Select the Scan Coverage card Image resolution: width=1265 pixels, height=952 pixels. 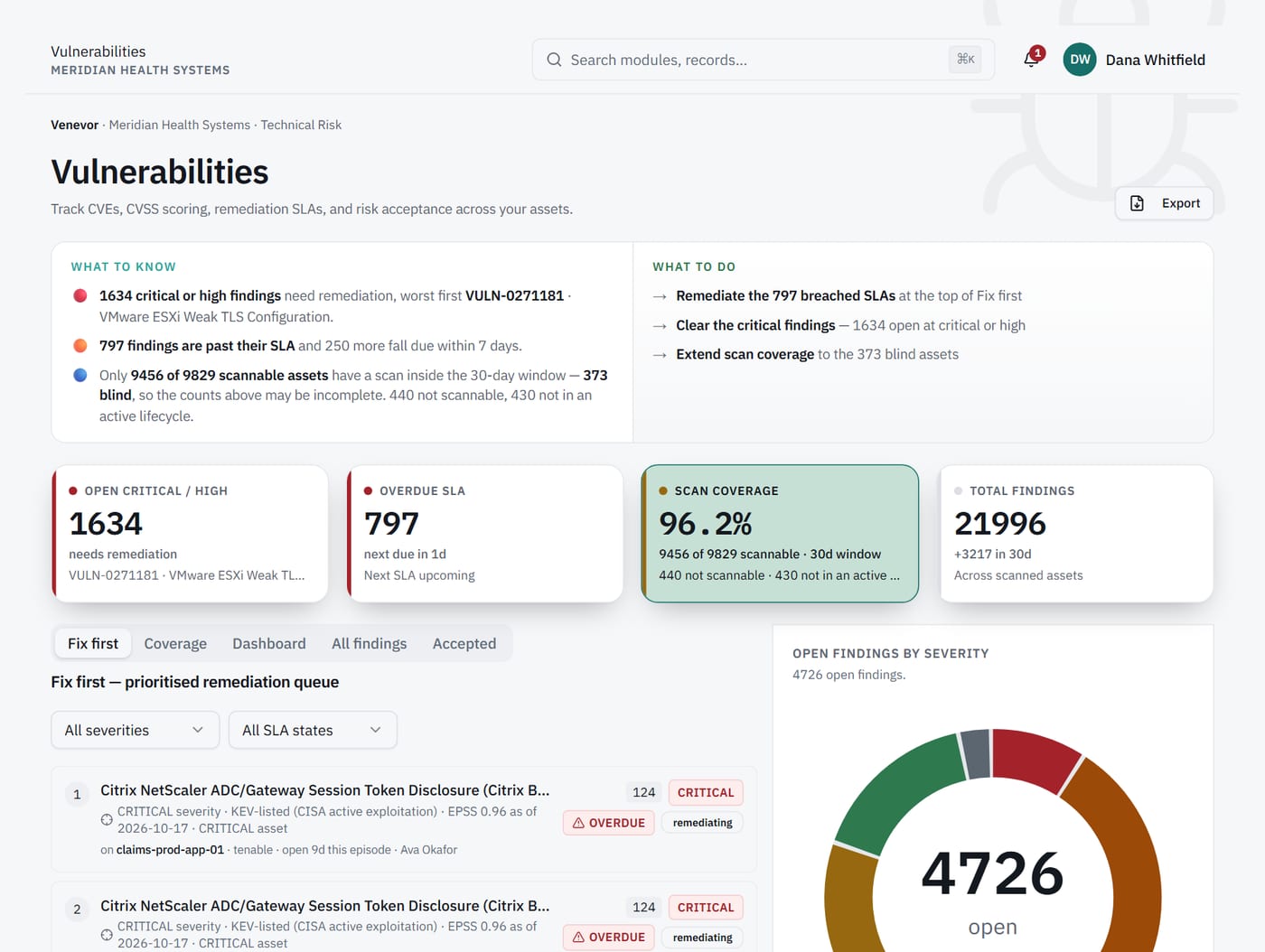pyautogui.click(x=780, y=534)
